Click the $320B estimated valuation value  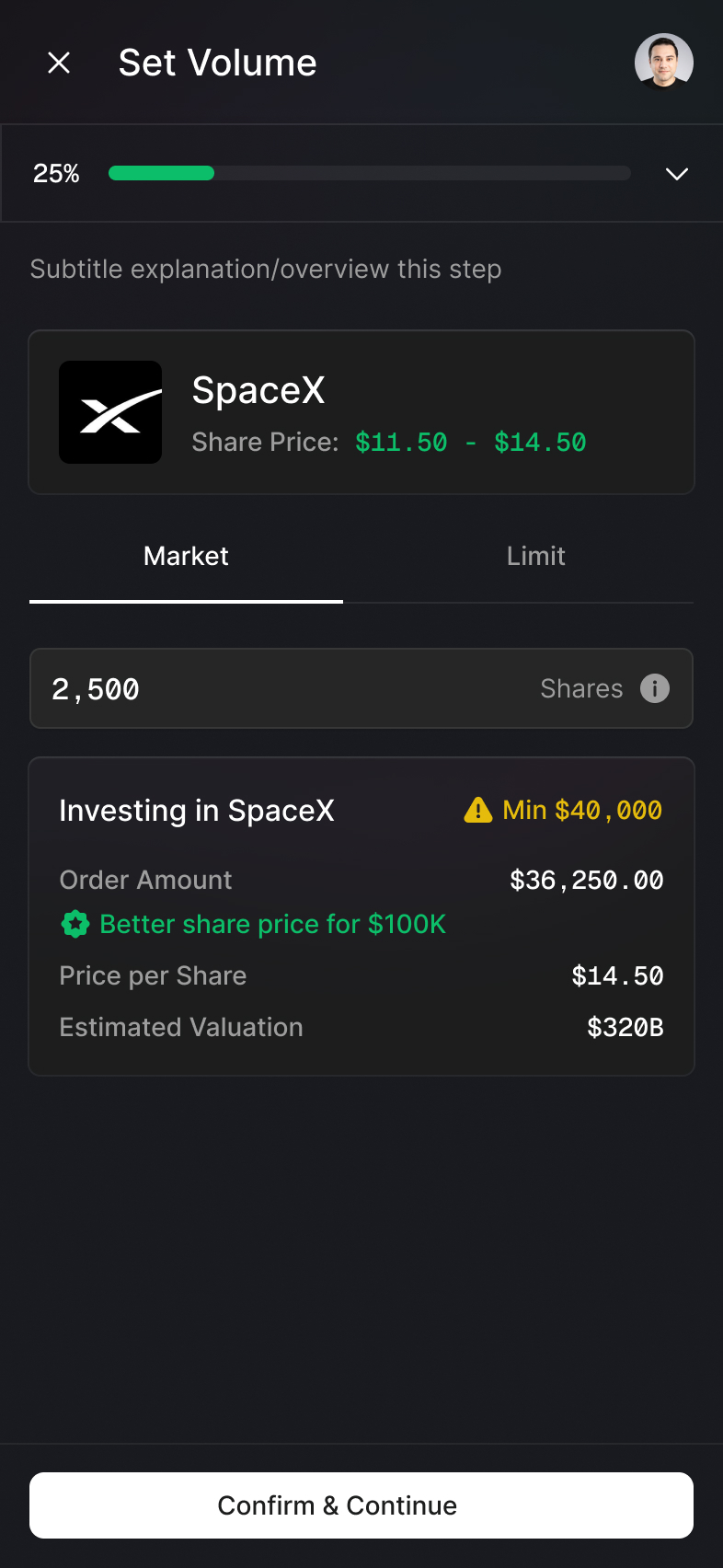[x=625, y=1028]
